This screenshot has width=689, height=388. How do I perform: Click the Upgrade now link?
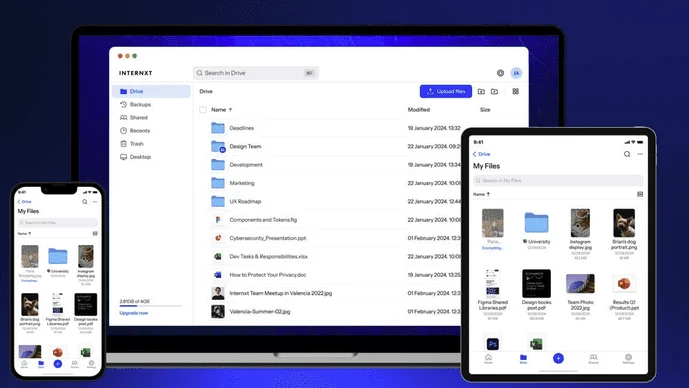(x=134, y=313)
